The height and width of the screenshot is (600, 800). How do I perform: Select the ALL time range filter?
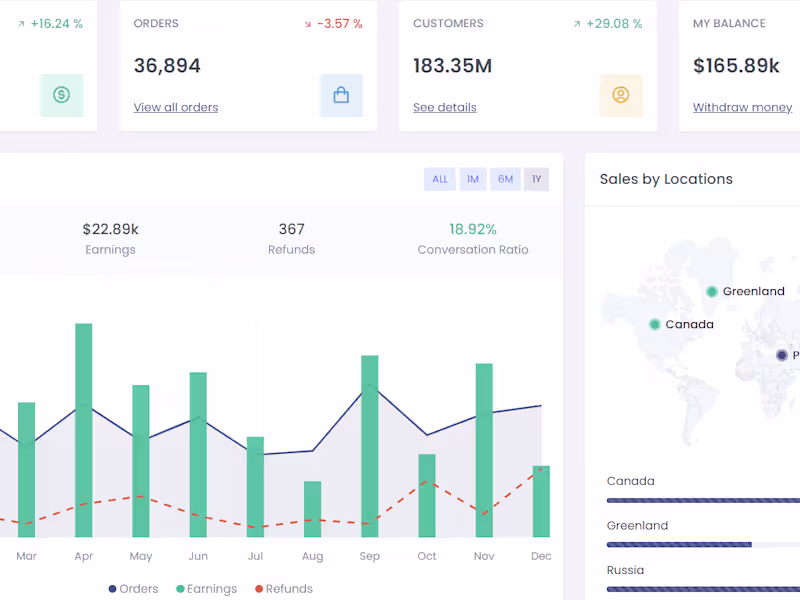pyautogui.click(x=440, y=179)
